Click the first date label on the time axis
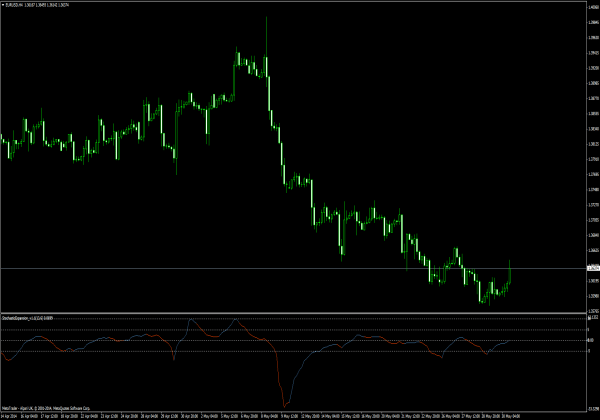Screen dimensions: 600x420 [x=12, y=414]
